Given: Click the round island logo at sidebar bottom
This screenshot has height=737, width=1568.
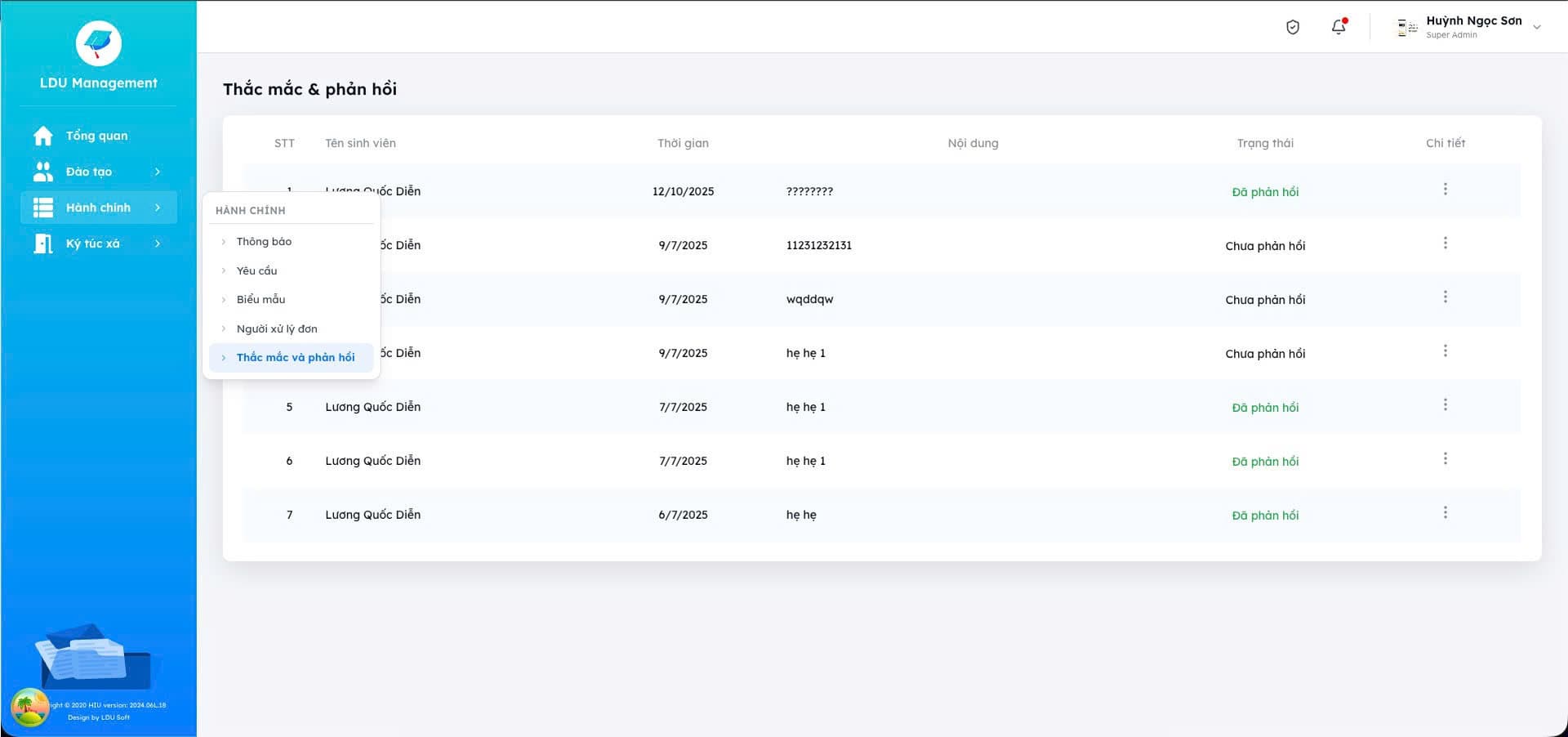Looking at the screenshot, I should 30,708.
